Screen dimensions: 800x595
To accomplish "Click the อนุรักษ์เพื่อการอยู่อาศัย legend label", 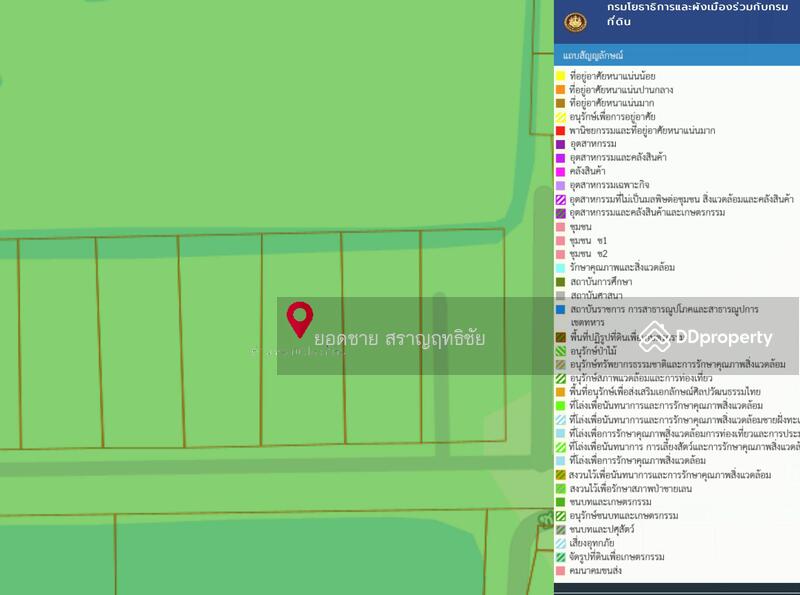I will point(612,117).
